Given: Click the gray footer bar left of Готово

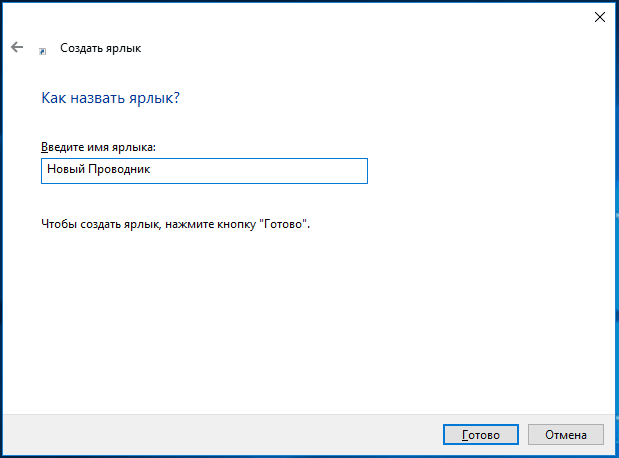Looking at the screenshot, I should point(221,435).
